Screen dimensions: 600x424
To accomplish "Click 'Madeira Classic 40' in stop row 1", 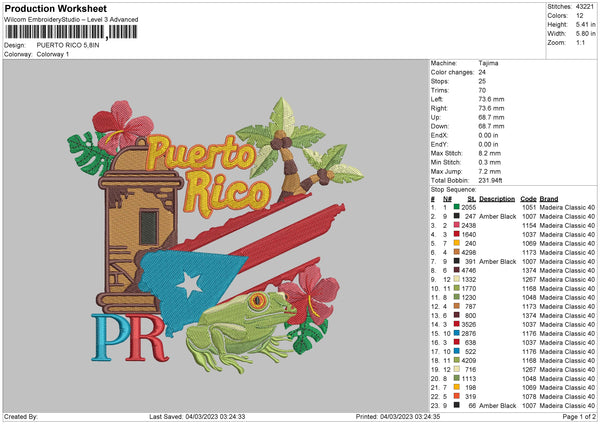I will pyautogui.click(x=567, y=207).
